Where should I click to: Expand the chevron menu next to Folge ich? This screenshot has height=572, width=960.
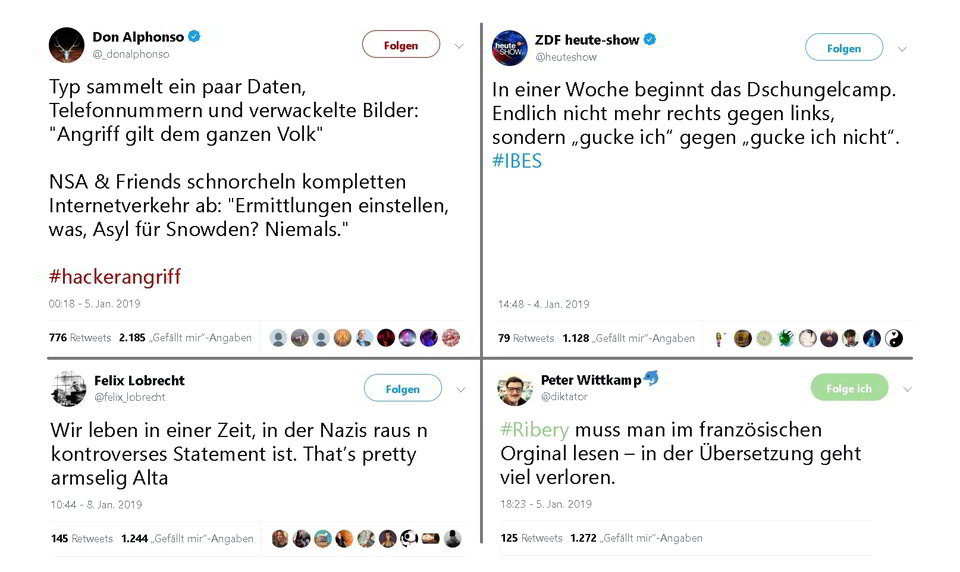coord(907,389)
